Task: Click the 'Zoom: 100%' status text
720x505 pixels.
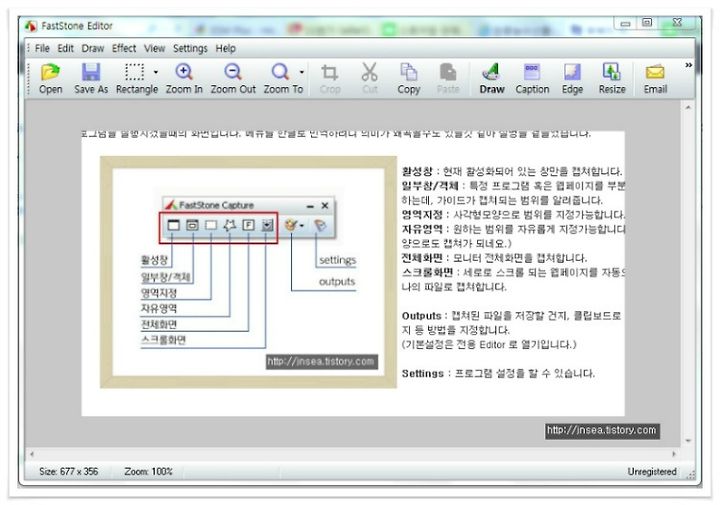Action: pyautogui.click(x=148, y=471)
